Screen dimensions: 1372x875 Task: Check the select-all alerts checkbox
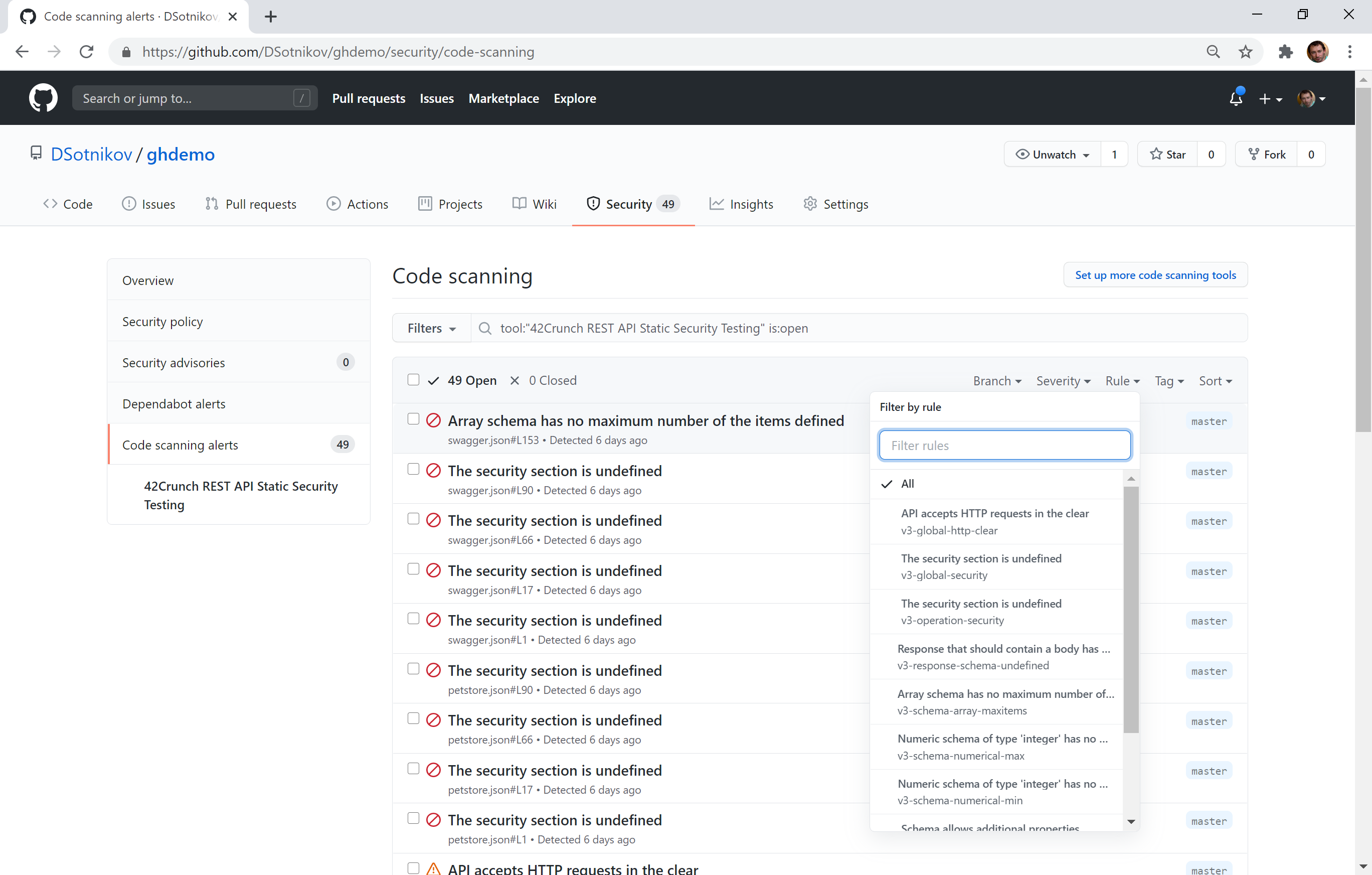[x=413, y=380]
